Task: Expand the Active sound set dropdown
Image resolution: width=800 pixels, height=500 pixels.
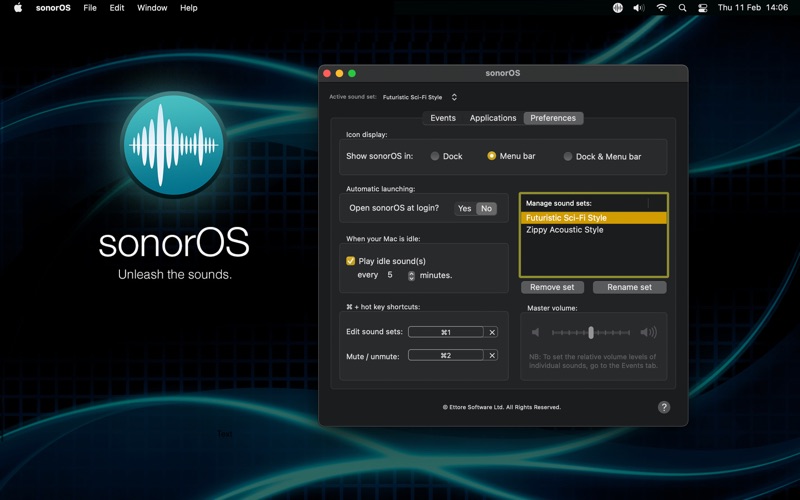Action: [454, 97]
